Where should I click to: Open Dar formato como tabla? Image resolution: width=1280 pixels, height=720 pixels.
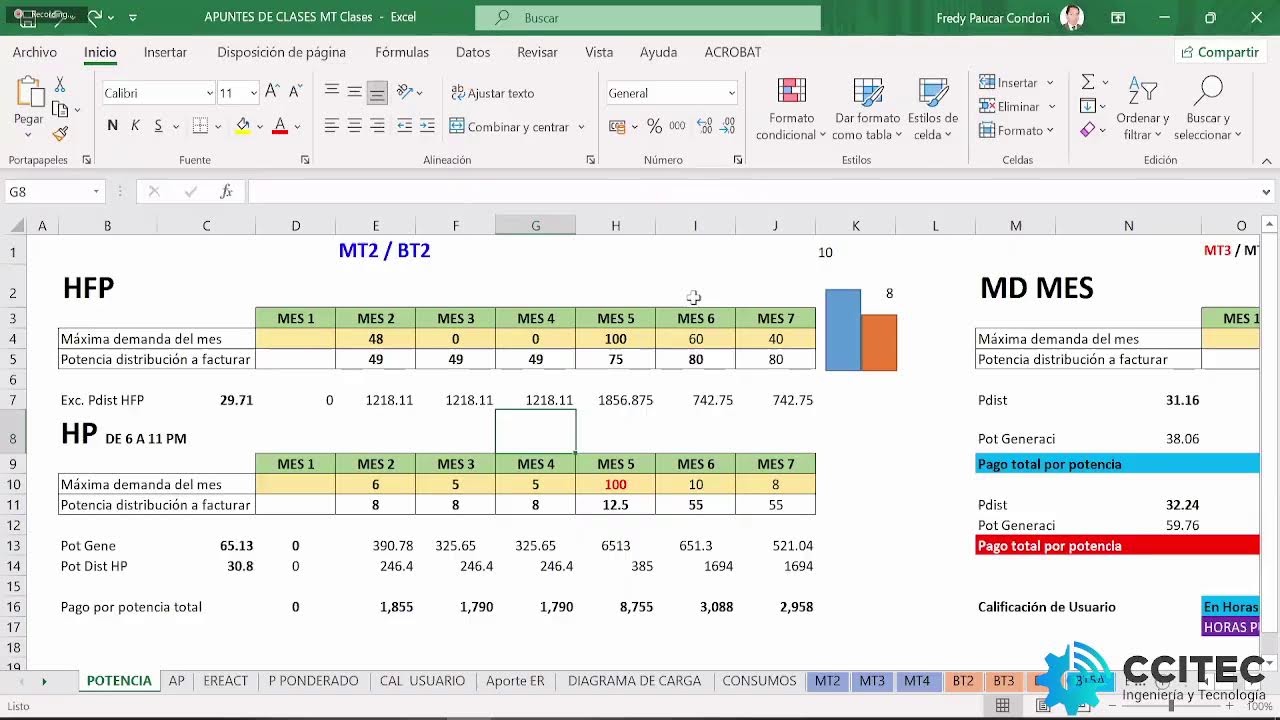pyautogui.click(x=867, y=109)
